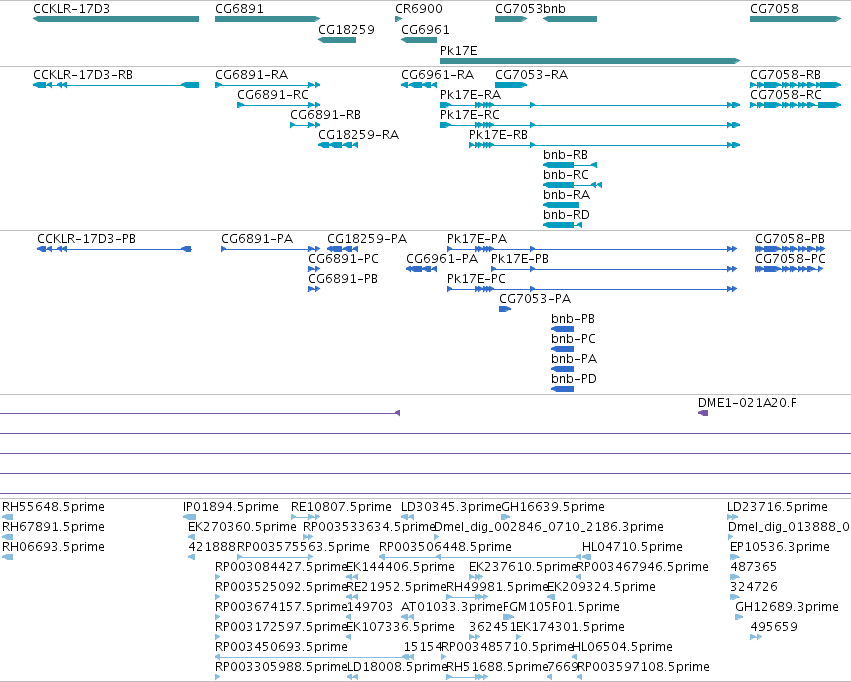Click the bnb-RC transcript label
Viewport: 851px width, 682px height.
click(x=566, y=175)
